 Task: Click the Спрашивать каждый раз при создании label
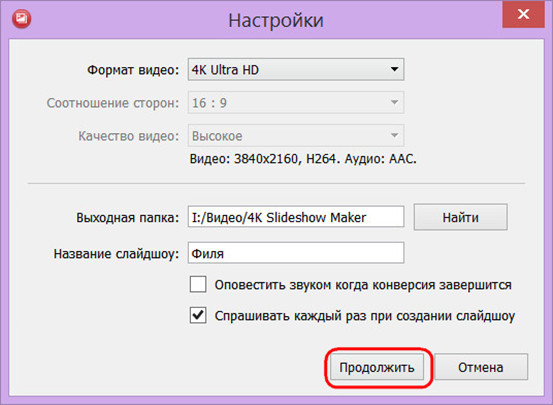(x=365, y=316)
